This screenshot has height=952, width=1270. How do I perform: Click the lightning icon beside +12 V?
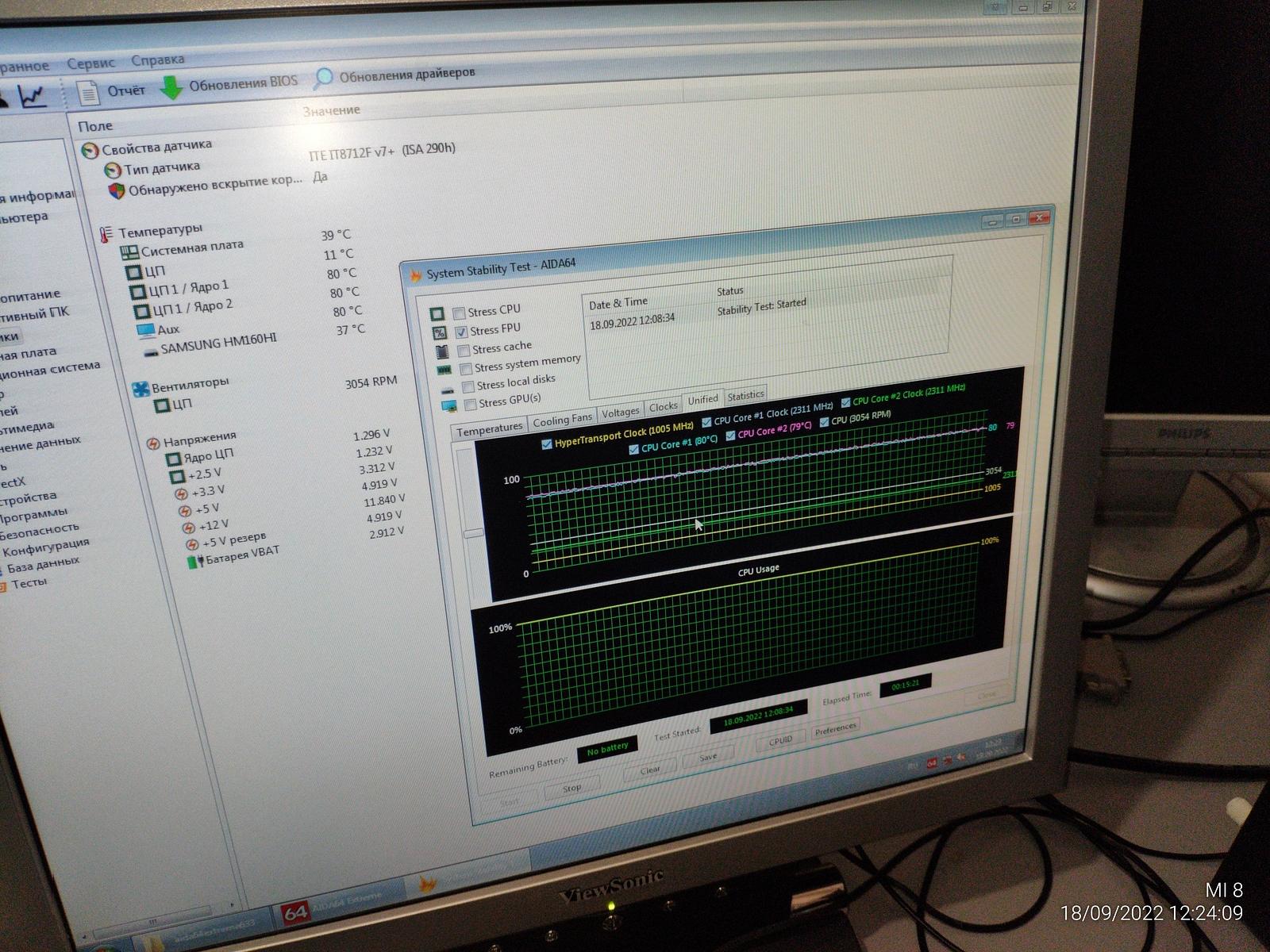pyautogui.click(x=188, y=528)
